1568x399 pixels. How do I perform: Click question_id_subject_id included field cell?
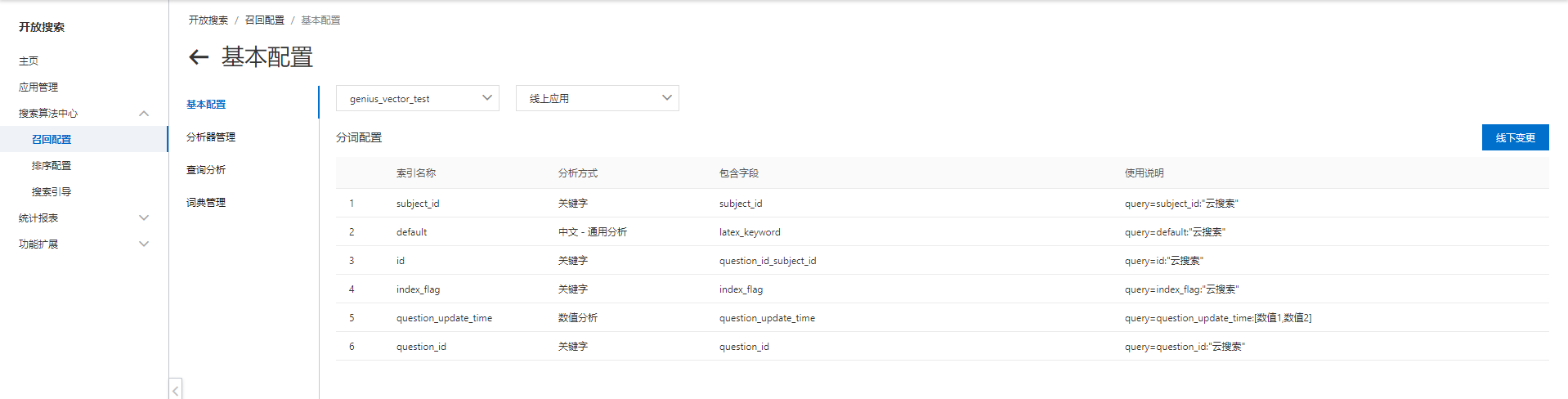(x=768, y=260)
